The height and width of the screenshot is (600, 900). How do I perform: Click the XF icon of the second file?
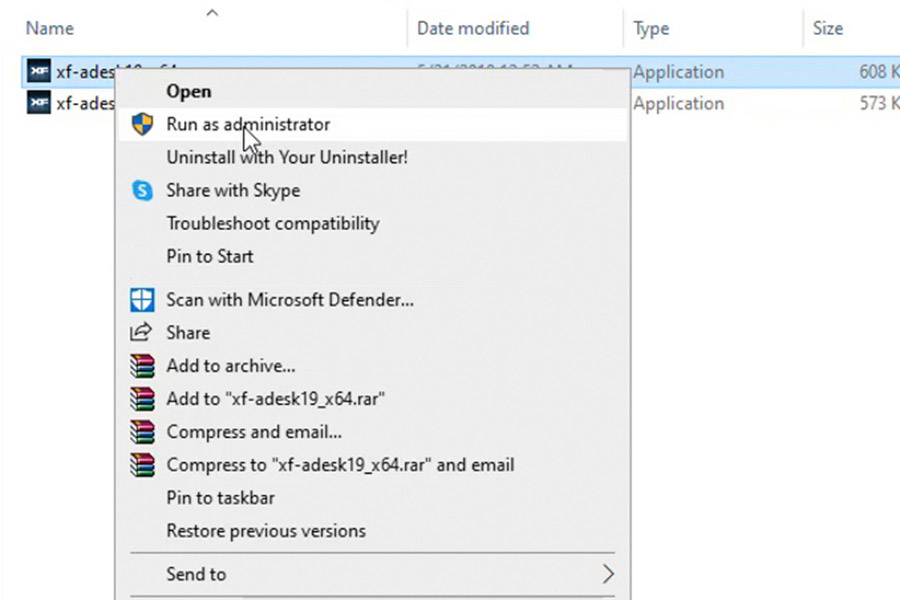39,103
